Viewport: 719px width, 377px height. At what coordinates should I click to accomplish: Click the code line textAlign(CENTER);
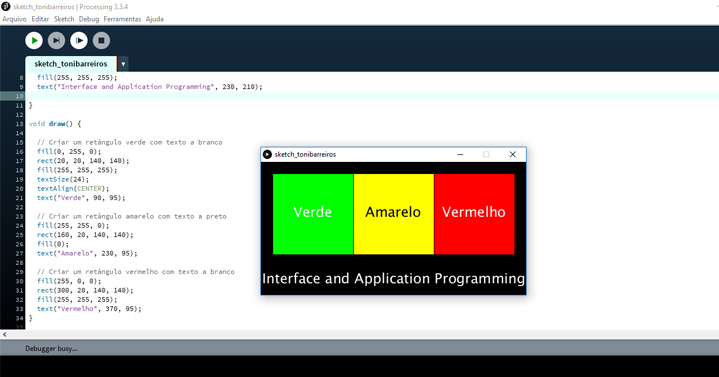73,188
